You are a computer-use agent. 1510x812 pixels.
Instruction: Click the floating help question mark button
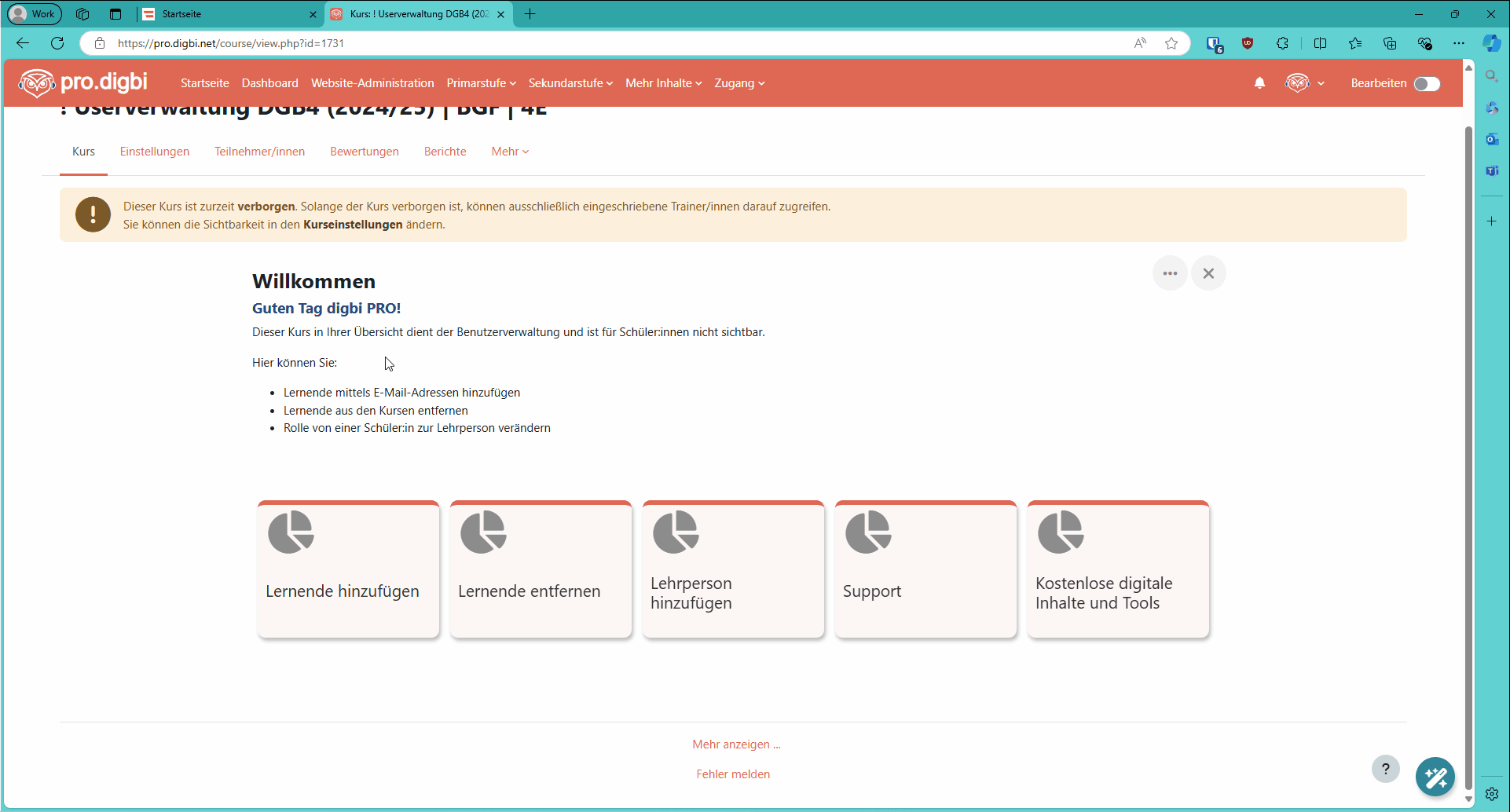1385,769
